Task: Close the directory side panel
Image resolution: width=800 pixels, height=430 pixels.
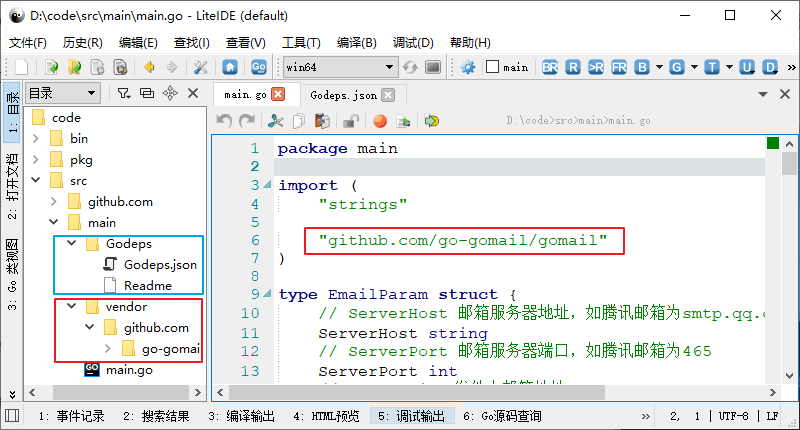Action: (x=193, y=93)
